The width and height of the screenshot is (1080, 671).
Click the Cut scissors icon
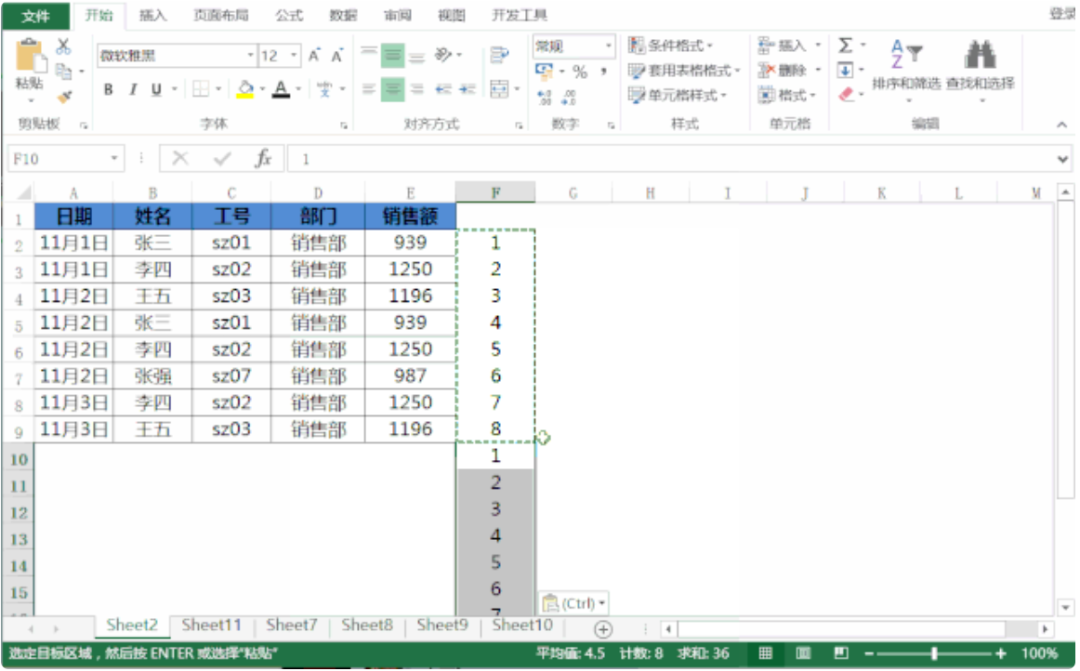[63, 46]
